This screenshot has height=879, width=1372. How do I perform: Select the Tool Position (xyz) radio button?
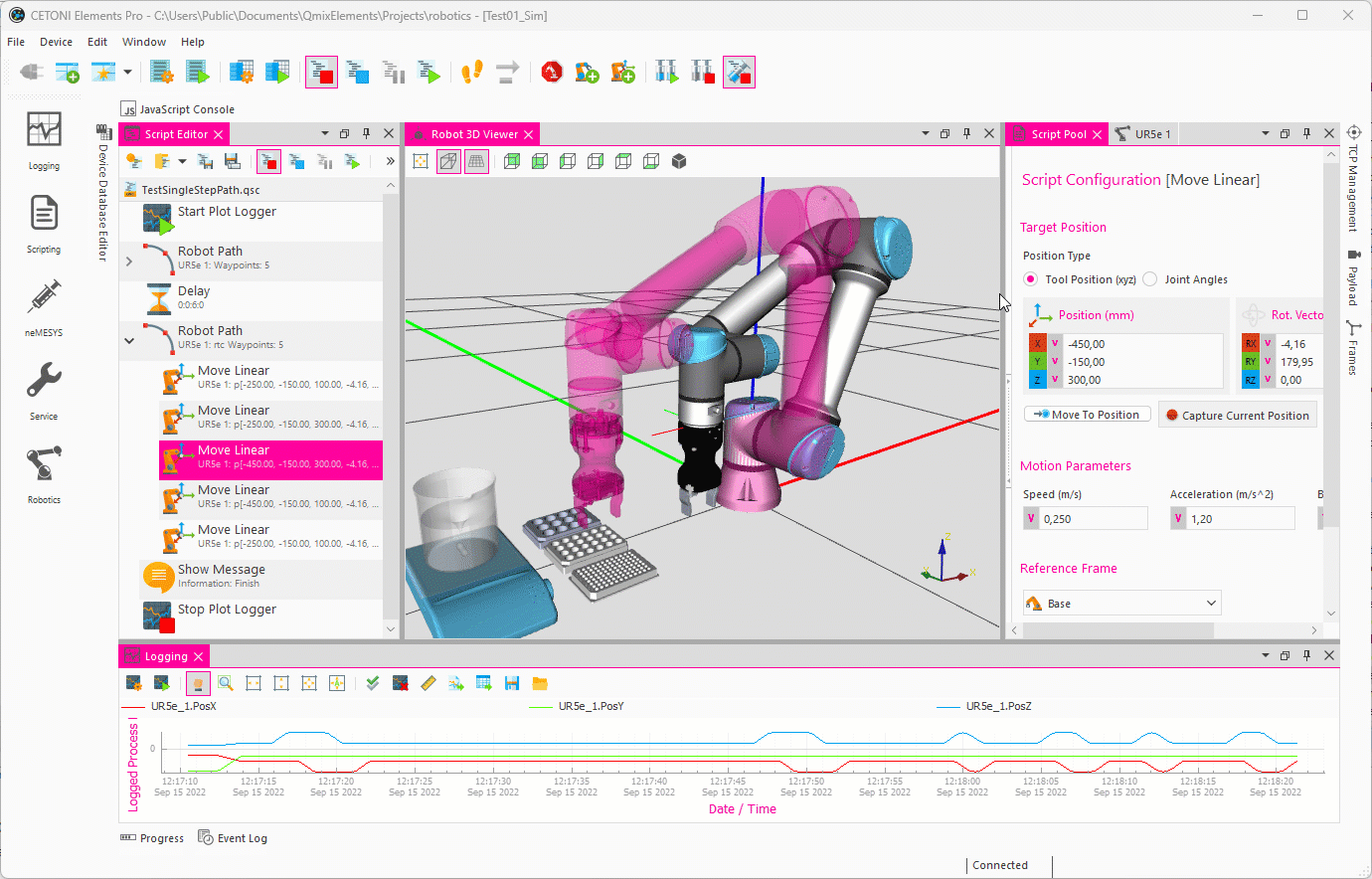1030,279
